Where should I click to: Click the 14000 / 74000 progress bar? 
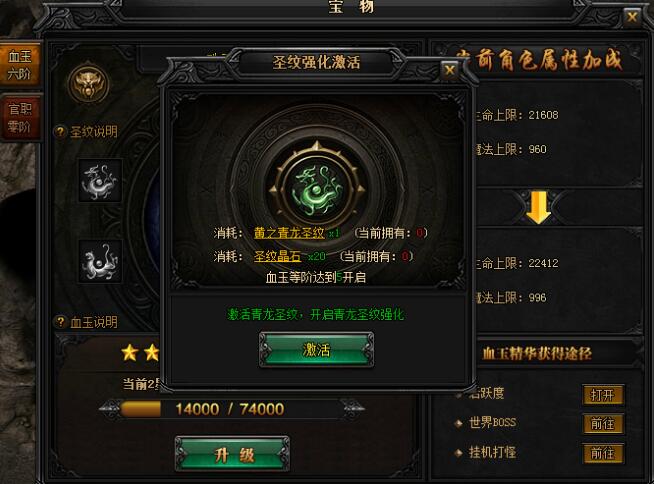coord(232,409)
